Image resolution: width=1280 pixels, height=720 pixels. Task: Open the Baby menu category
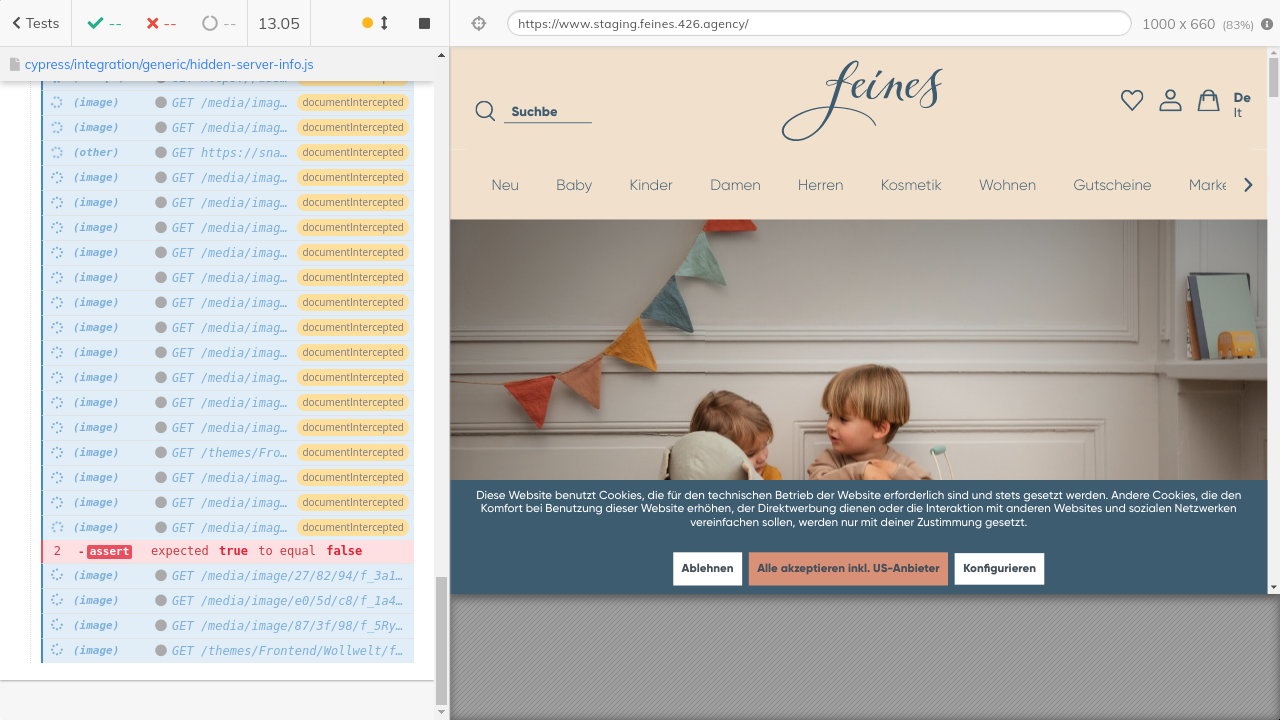(x=574, y=185)
